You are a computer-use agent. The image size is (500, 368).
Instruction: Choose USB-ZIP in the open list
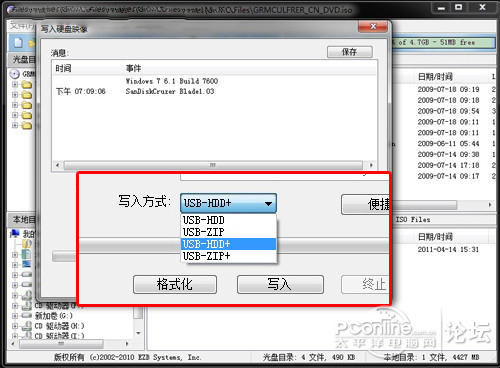229,232
